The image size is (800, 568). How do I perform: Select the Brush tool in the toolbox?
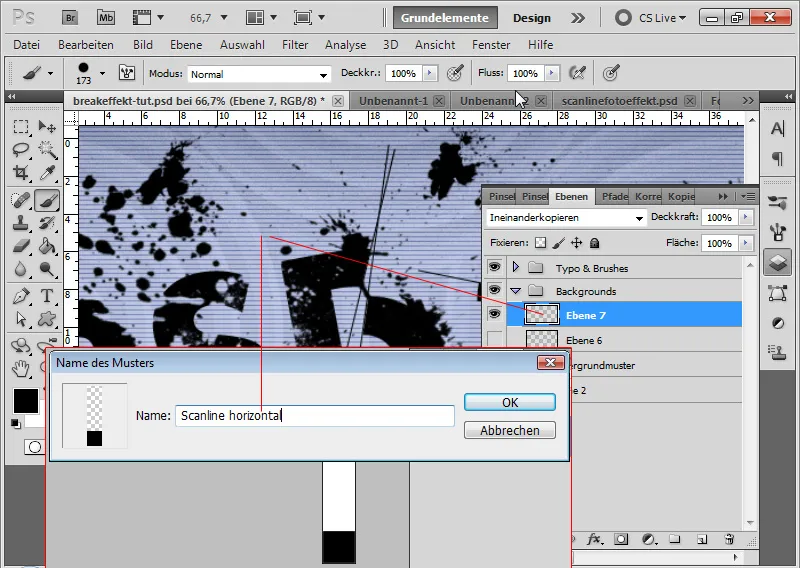(x=47, y=200)
